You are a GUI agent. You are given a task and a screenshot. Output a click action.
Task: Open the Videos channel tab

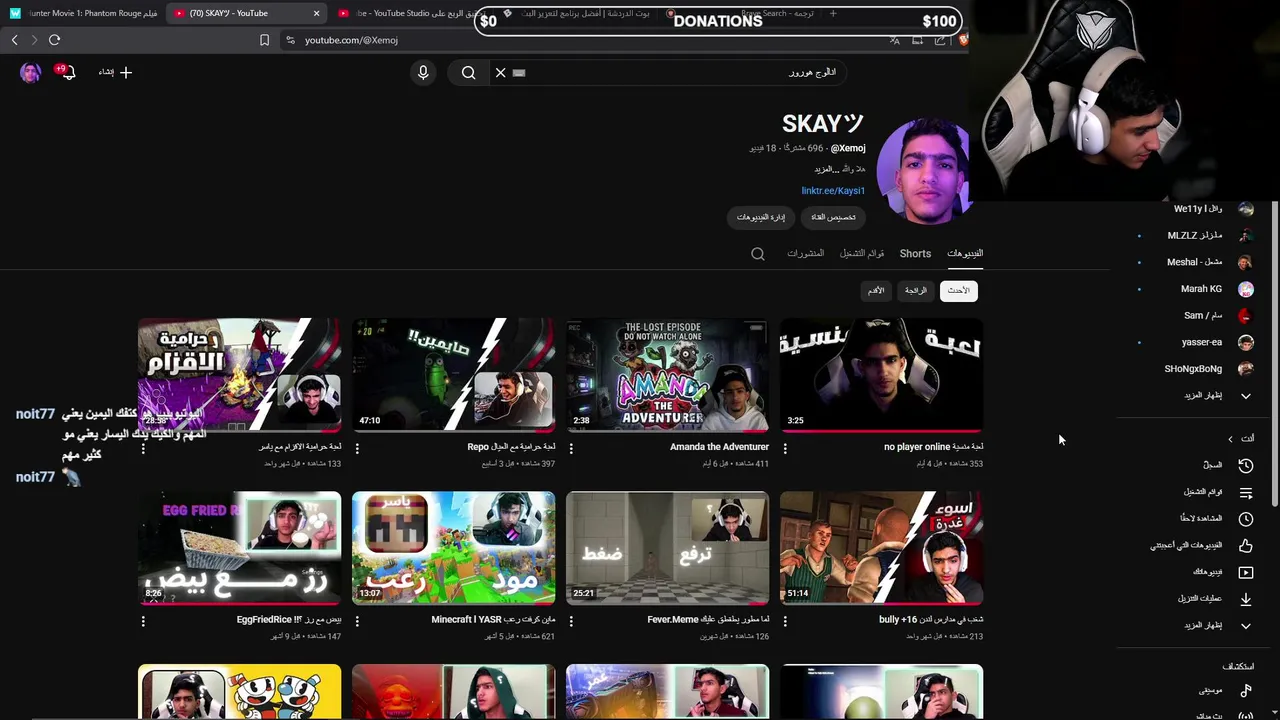coord(965,254)
